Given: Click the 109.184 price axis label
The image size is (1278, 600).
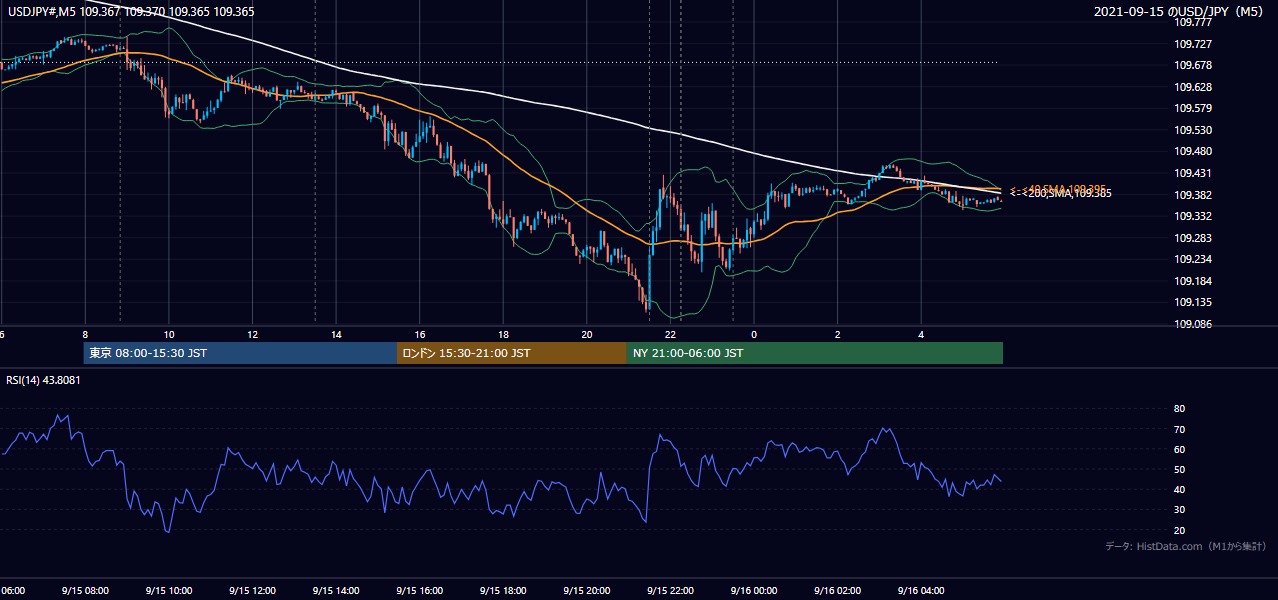Looking at the screenshot, I should pyautogui.click(x=1193, y=281).
